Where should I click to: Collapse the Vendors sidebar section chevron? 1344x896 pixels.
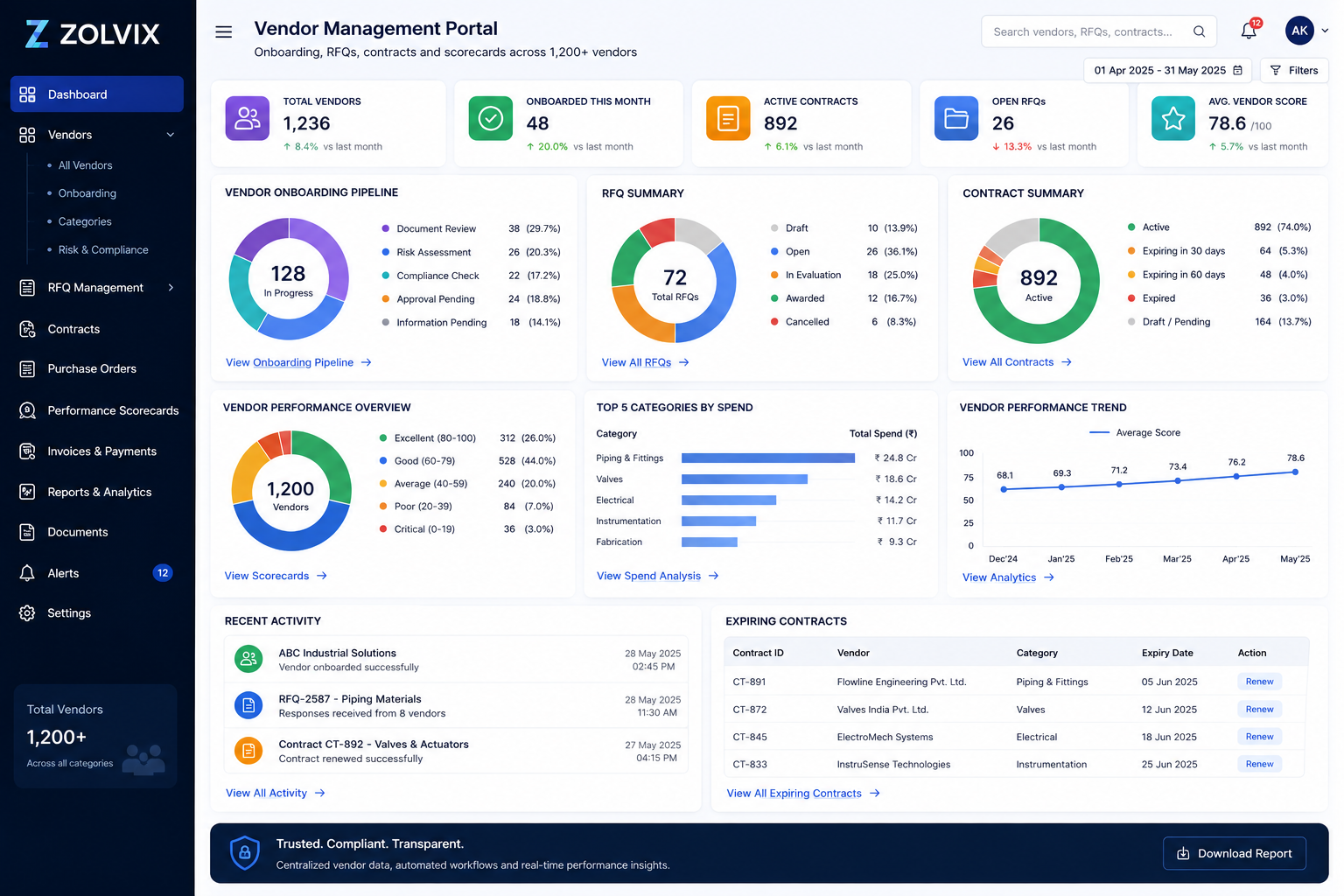[171, 135]
